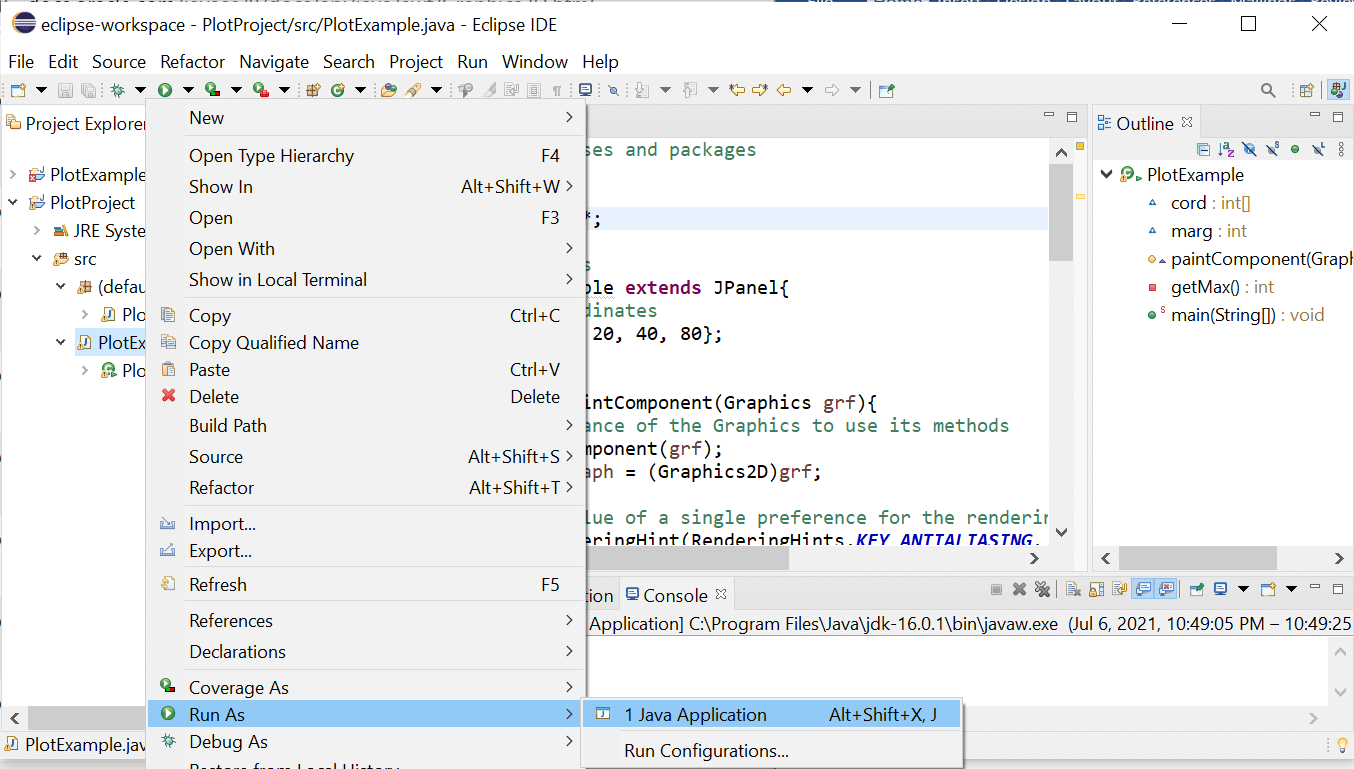The image size is (1354, 769).
Task: Launch with the Coverage toolbar icon
Action: [211, 89]
